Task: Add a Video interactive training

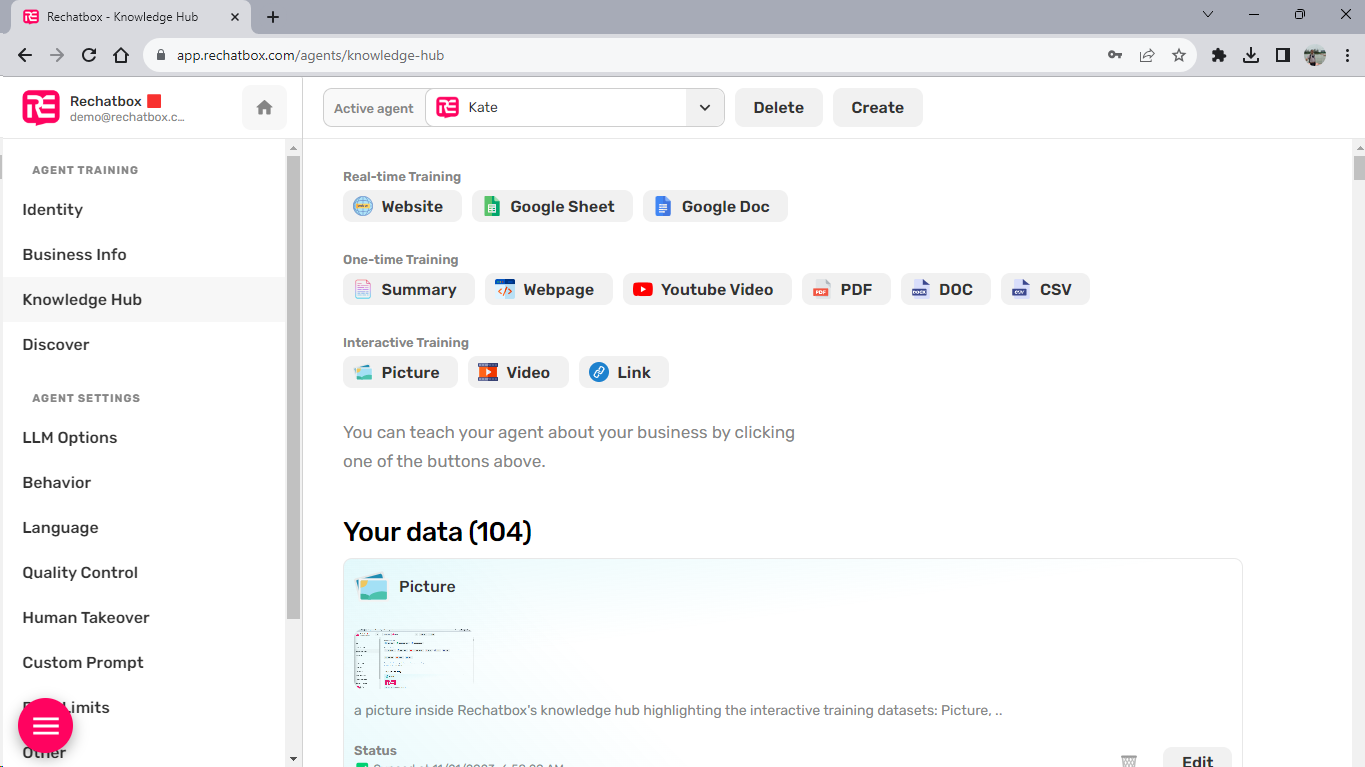Action: coord(518,372)
